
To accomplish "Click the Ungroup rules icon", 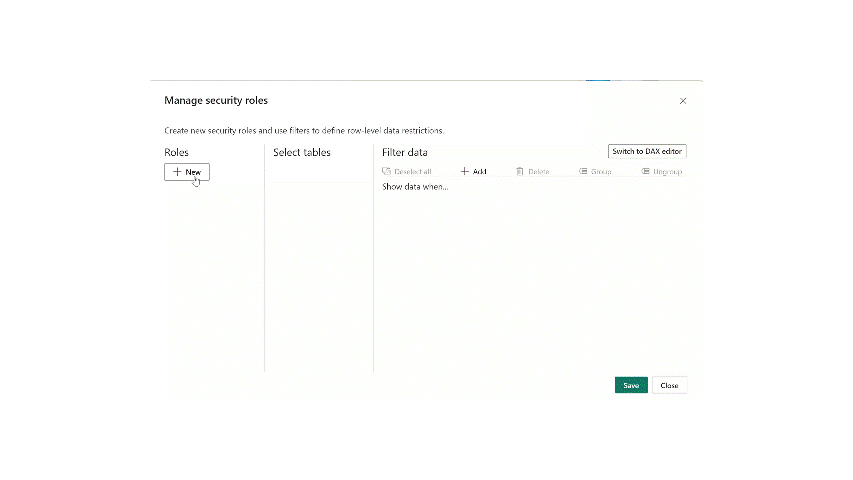I will 646,172.
